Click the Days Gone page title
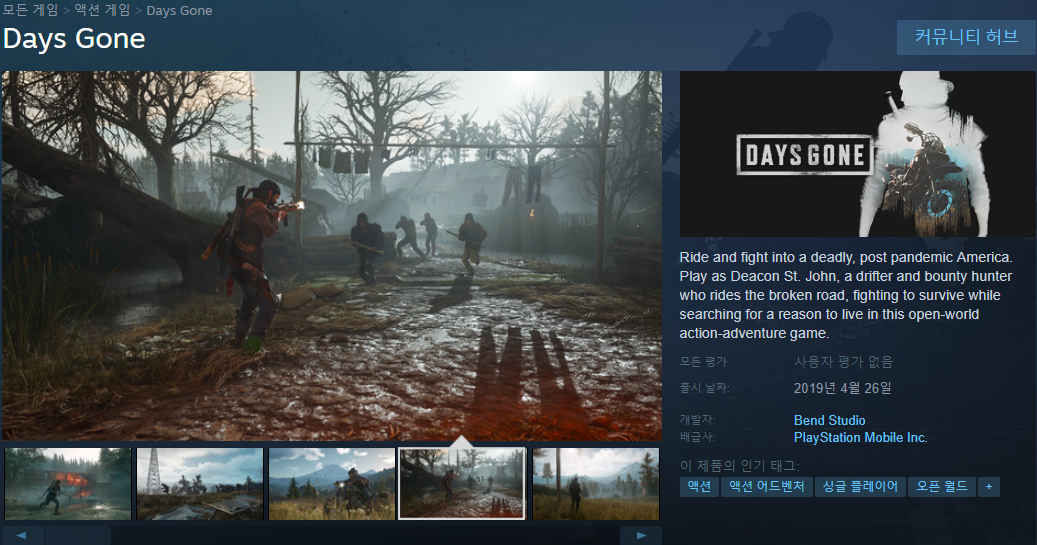The width and height of the screenshot is (1037, 545). click(x=74, y=39)
